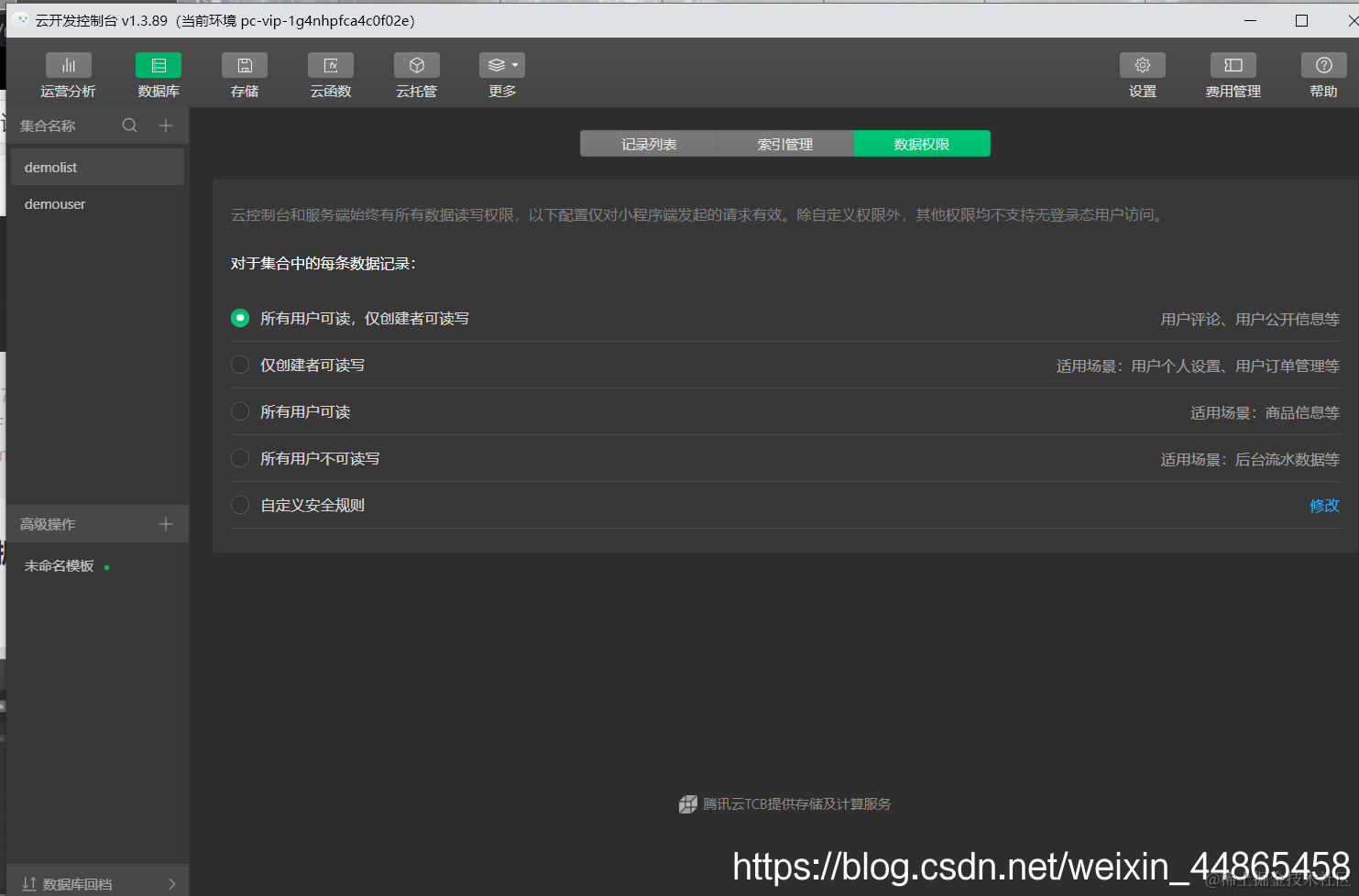Viewport: 1359px width, 896px height.
Task: Open the 设置 panel
Action: pos(1142,75)
